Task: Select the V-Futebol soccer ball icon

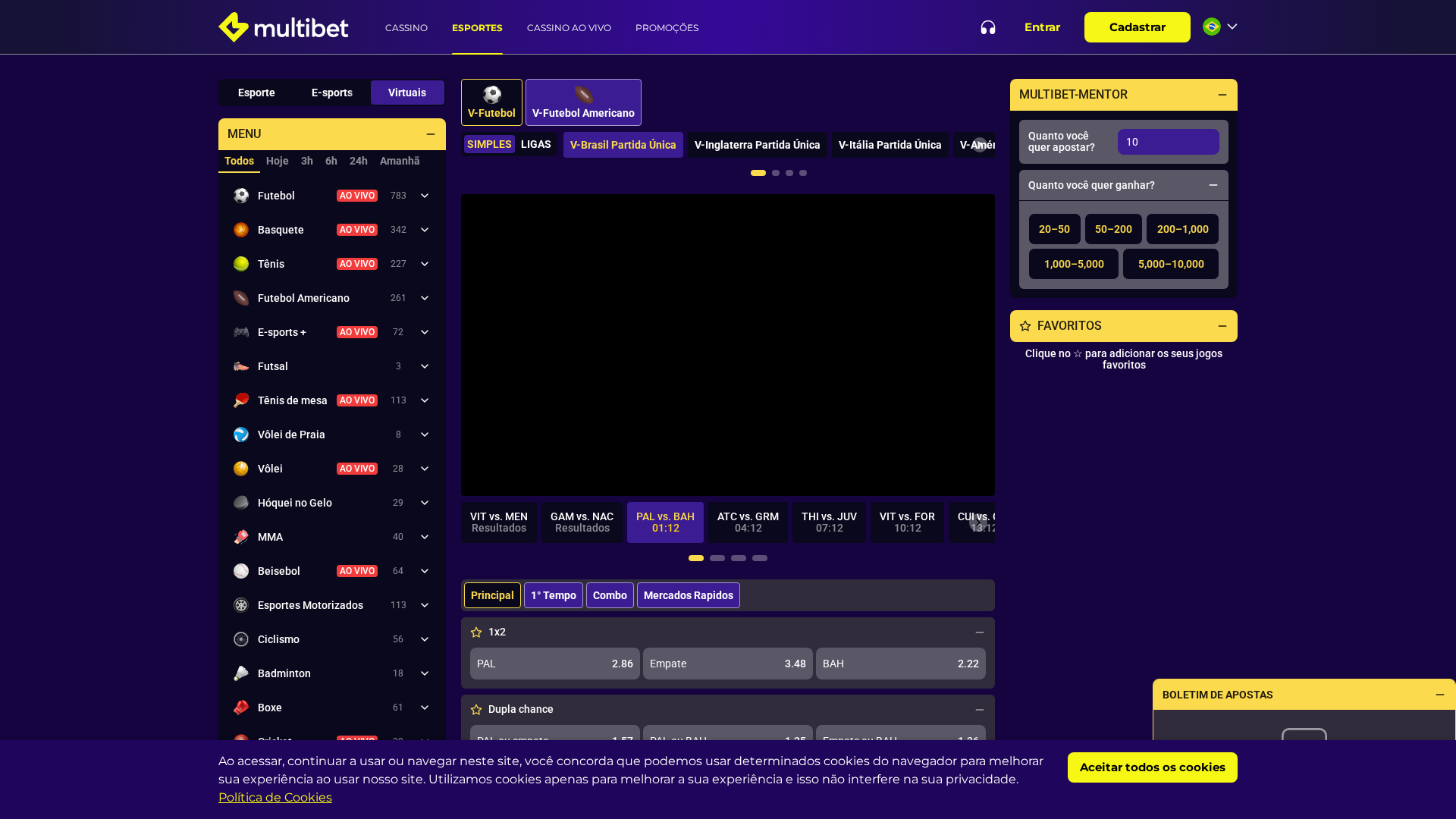Action: [492, 95]
